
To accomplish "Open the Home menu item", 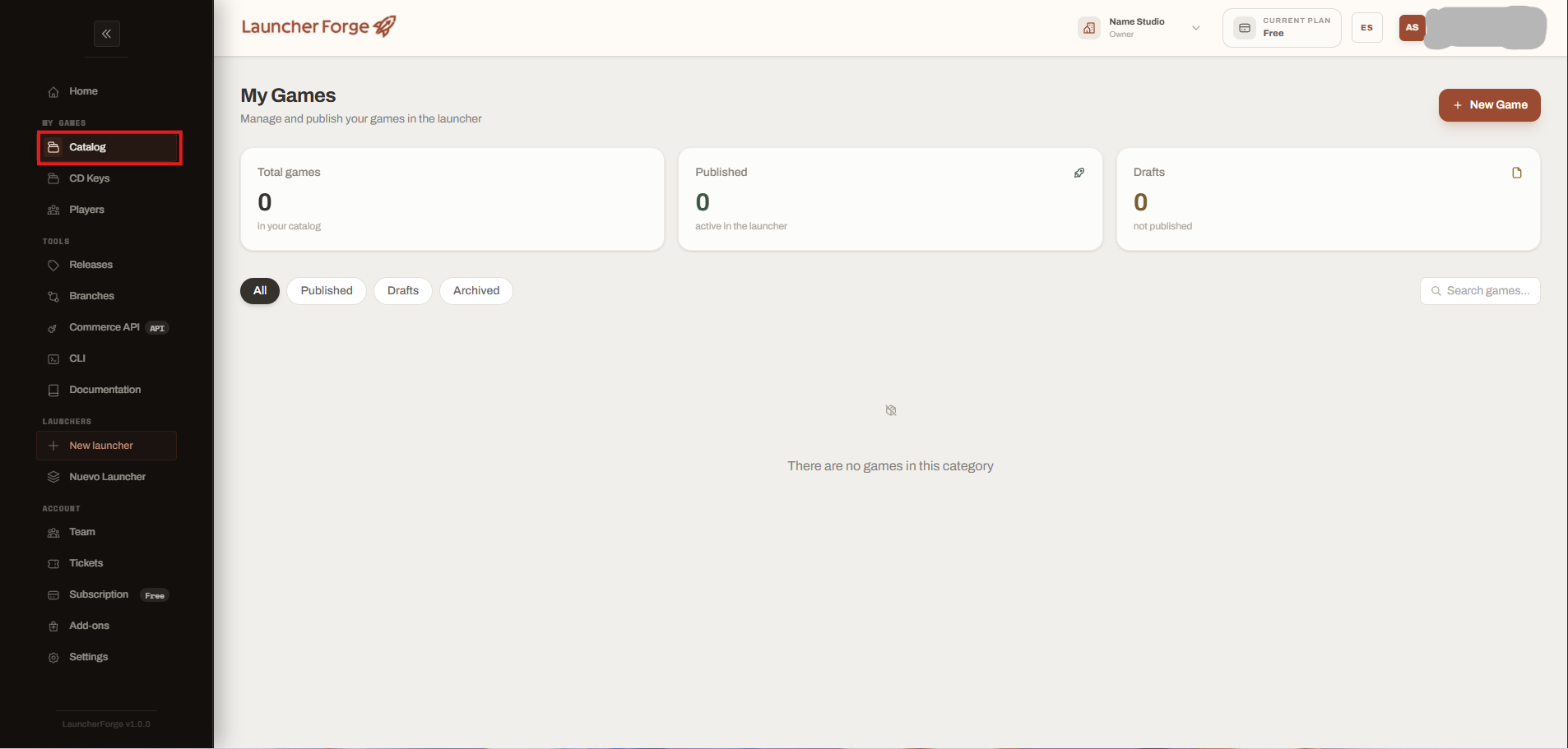I will coord(107,91).
